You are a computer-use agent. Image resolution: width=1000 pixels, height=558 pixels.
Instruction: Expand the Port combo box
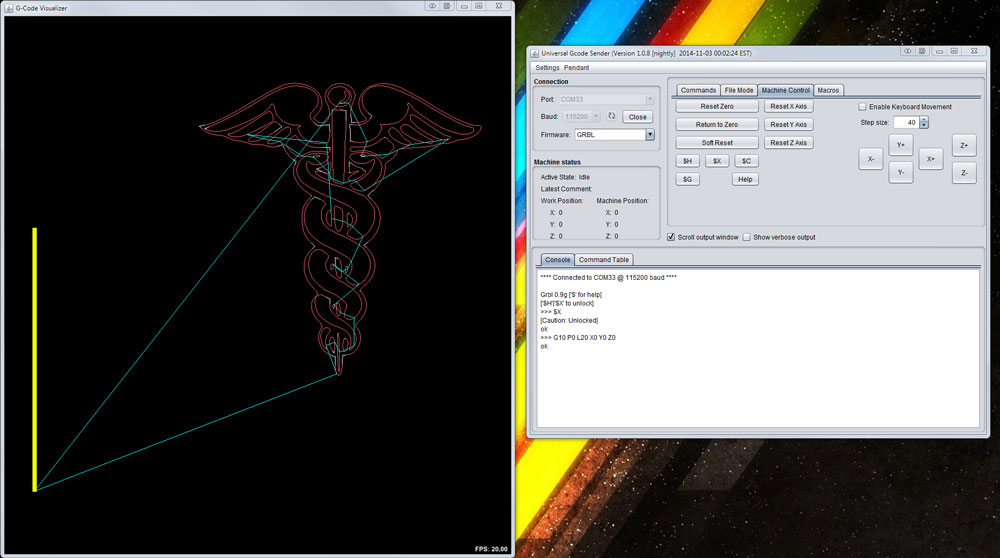pyautogui.click(x=650, y=99)
